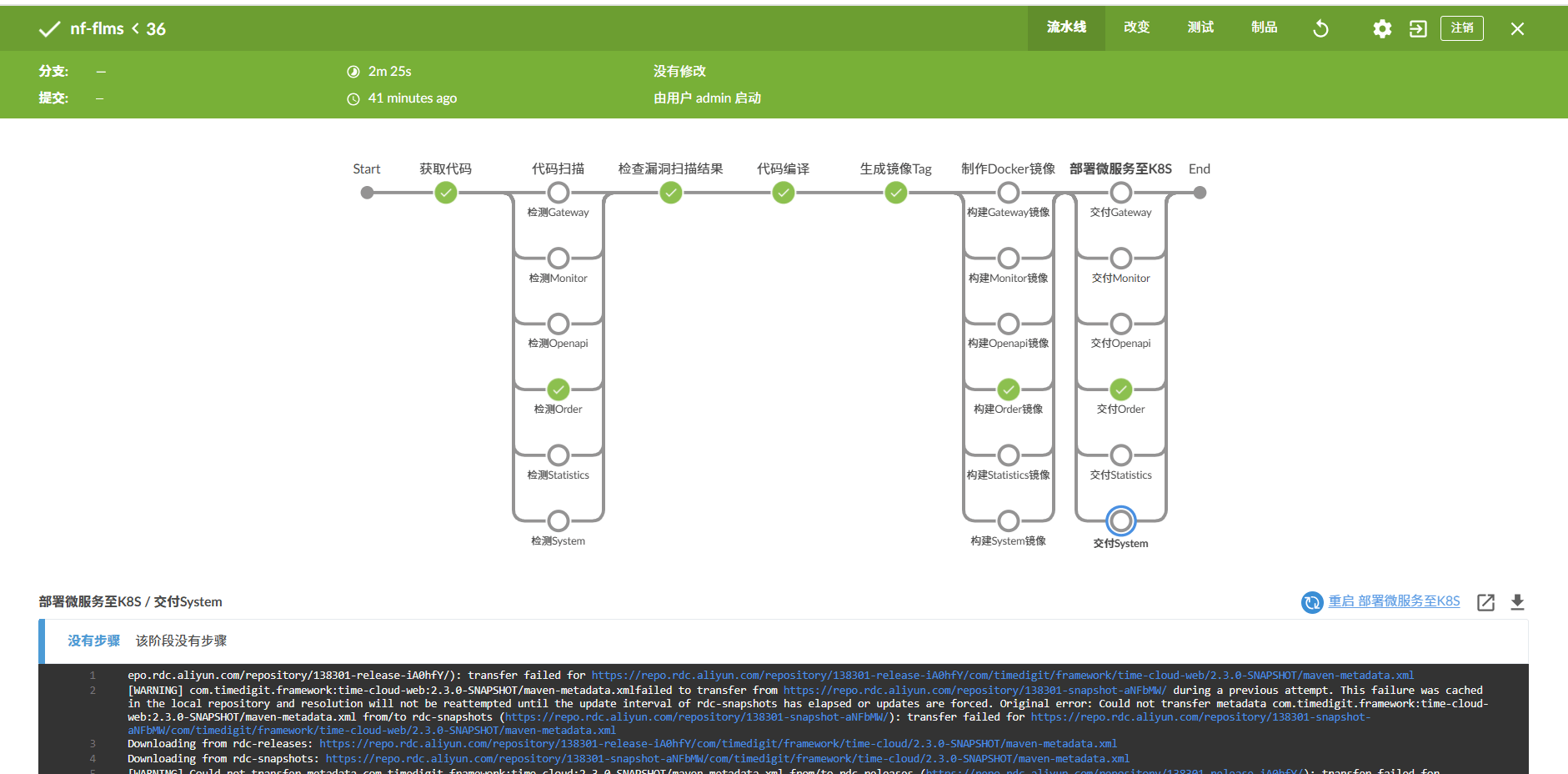Open log in new window icon
Viewport: 1568px width, 774px height.
tap(1485, 602)
